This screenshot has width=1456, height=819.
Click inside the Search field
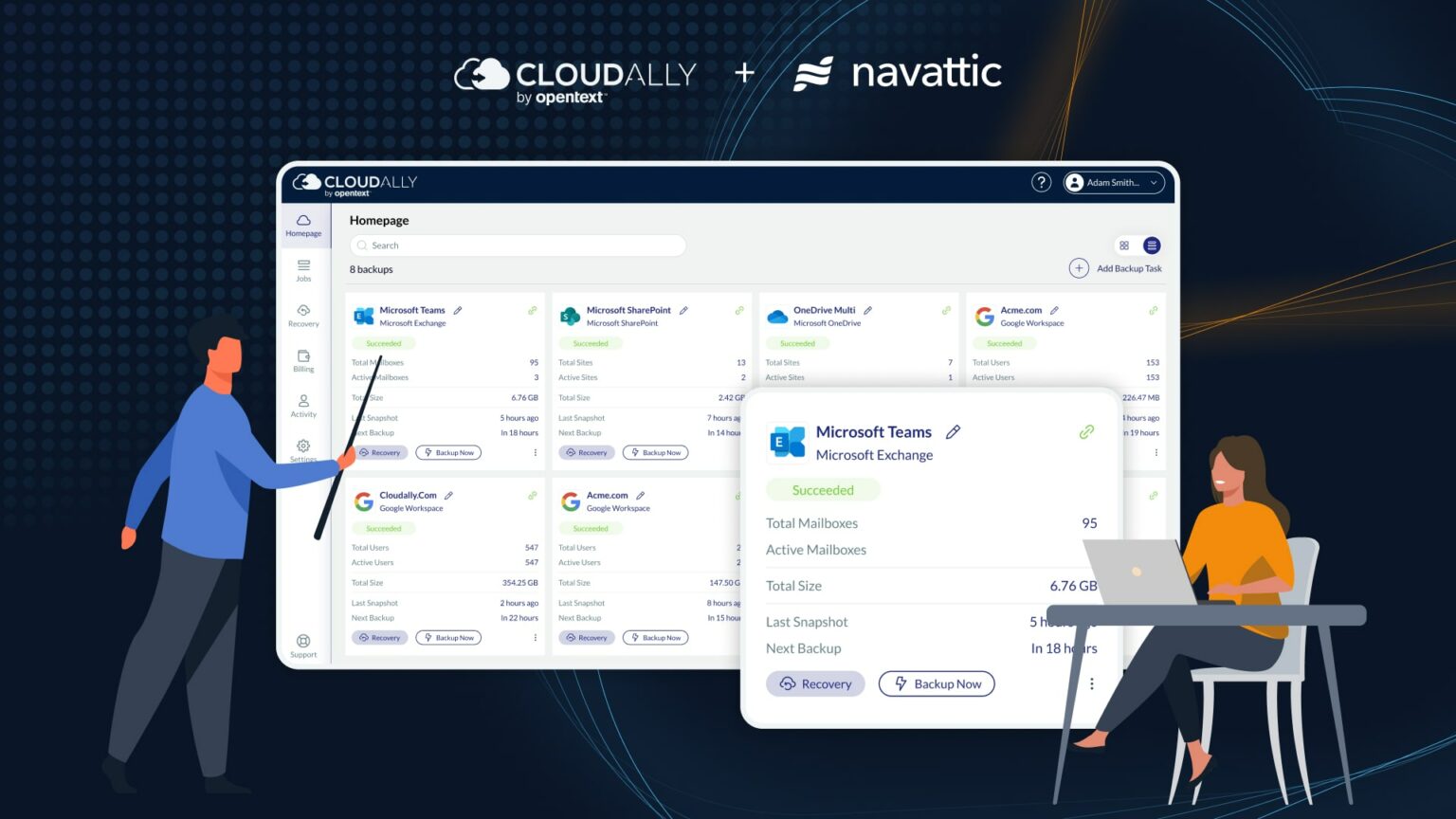(x=517, y=245)
